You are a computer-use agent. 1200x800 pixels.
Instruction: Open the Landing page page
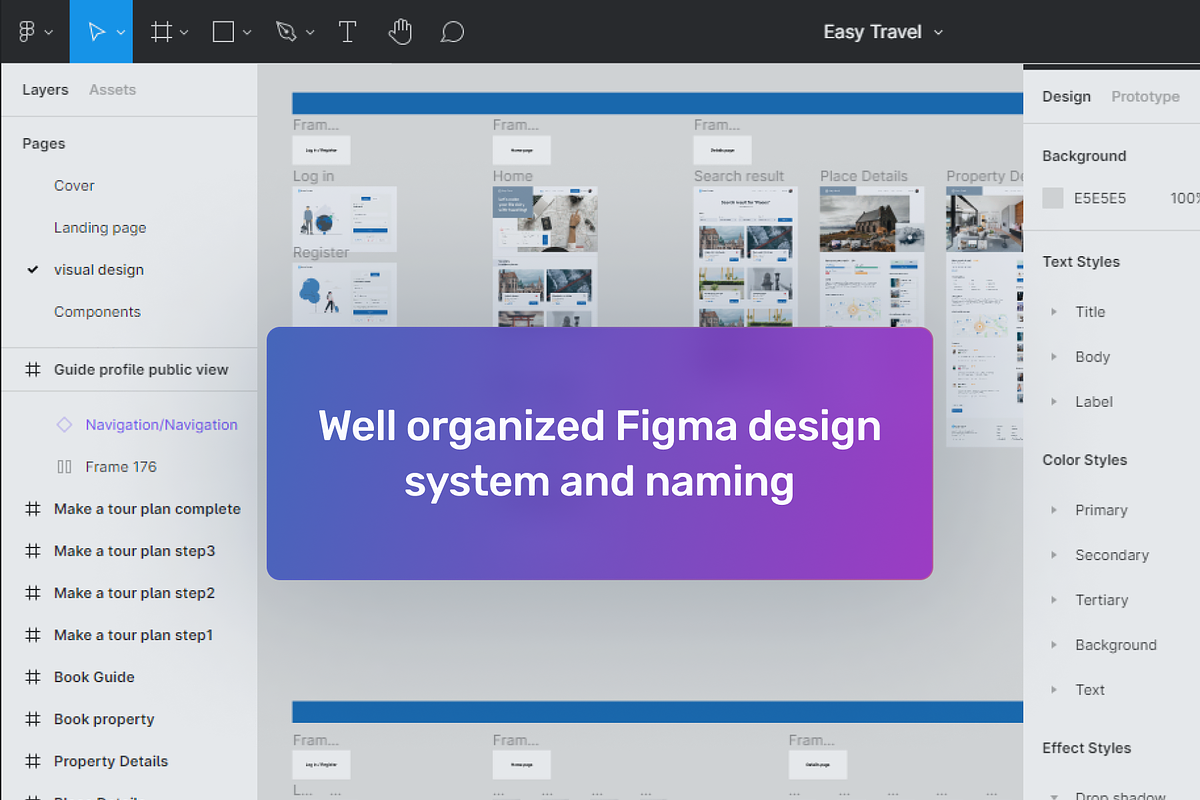(100, 228)
